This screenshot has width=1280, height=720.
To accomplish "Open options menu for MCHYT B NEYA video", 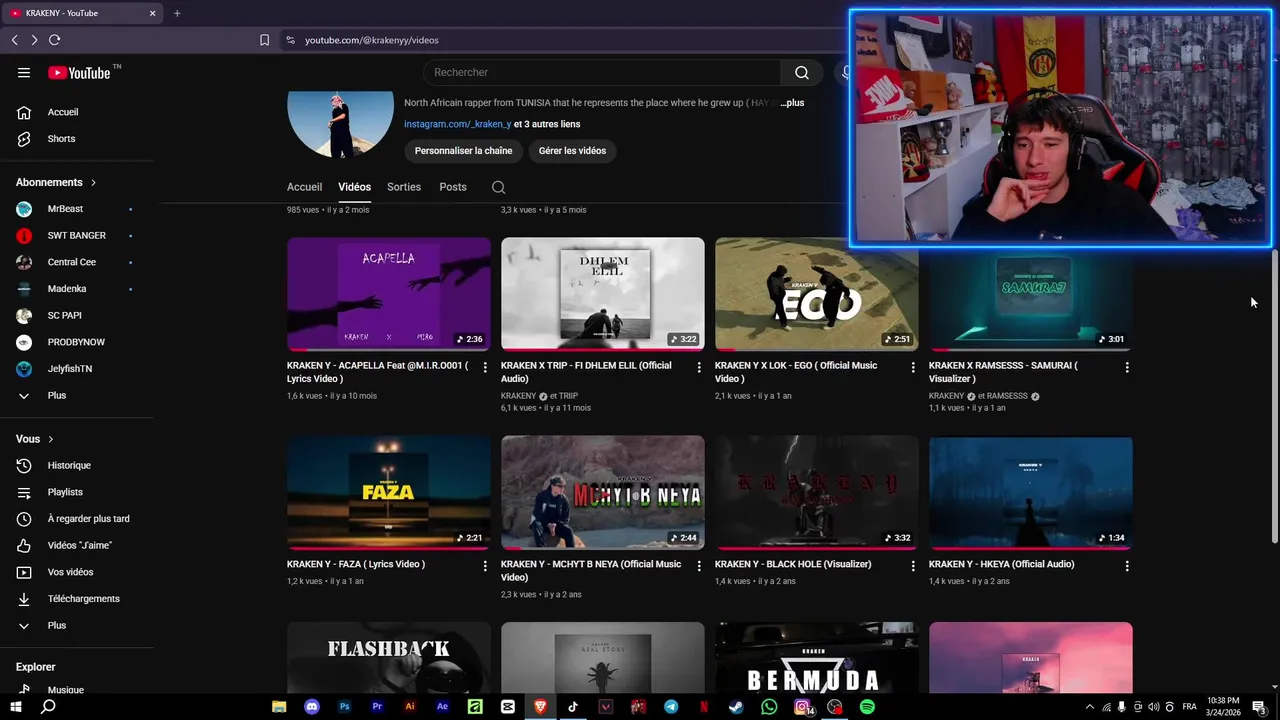I will coord(699,566).
